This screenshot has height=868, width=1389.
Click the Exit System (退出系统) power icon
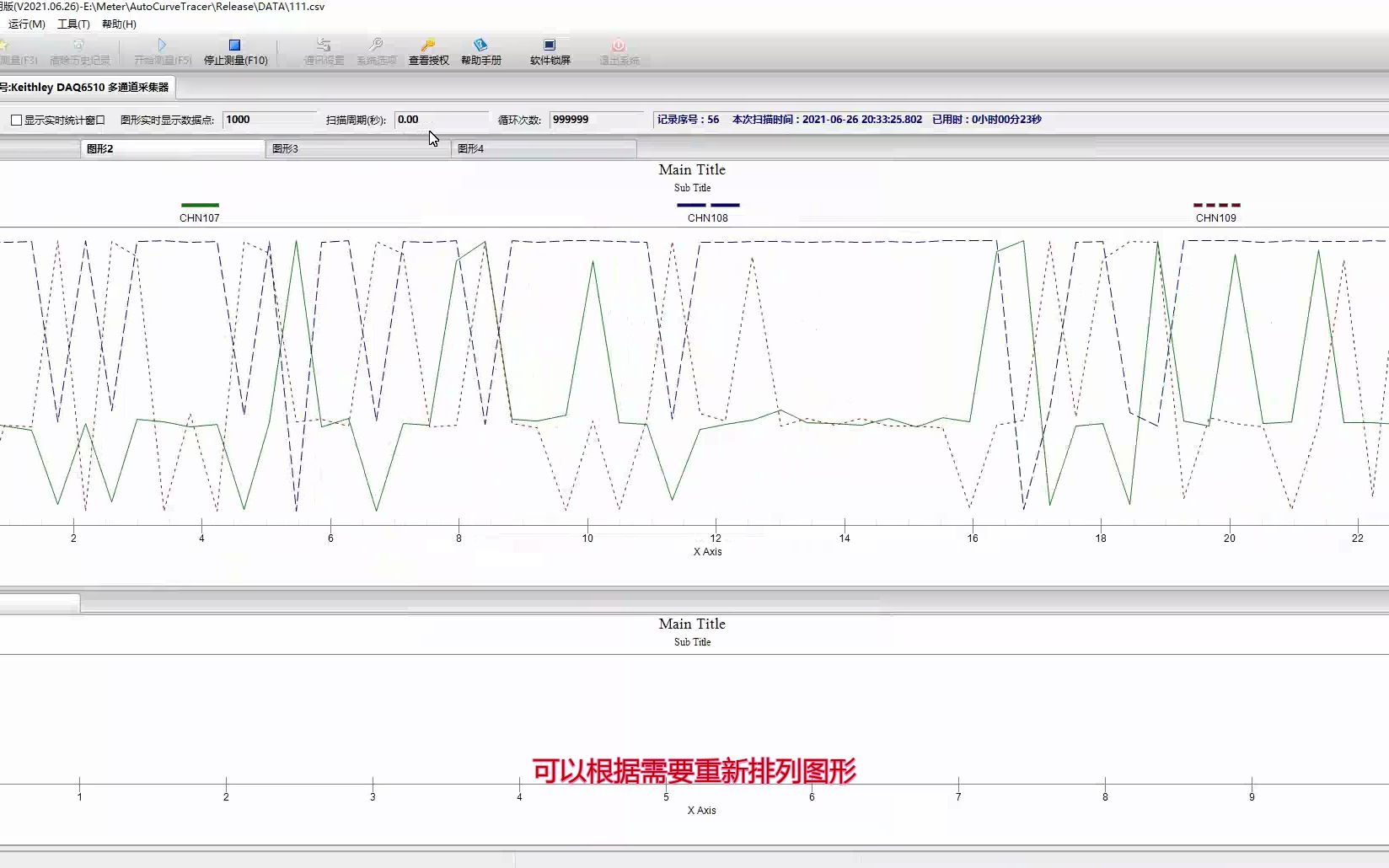pyautogui.click(x=619, y=45)
